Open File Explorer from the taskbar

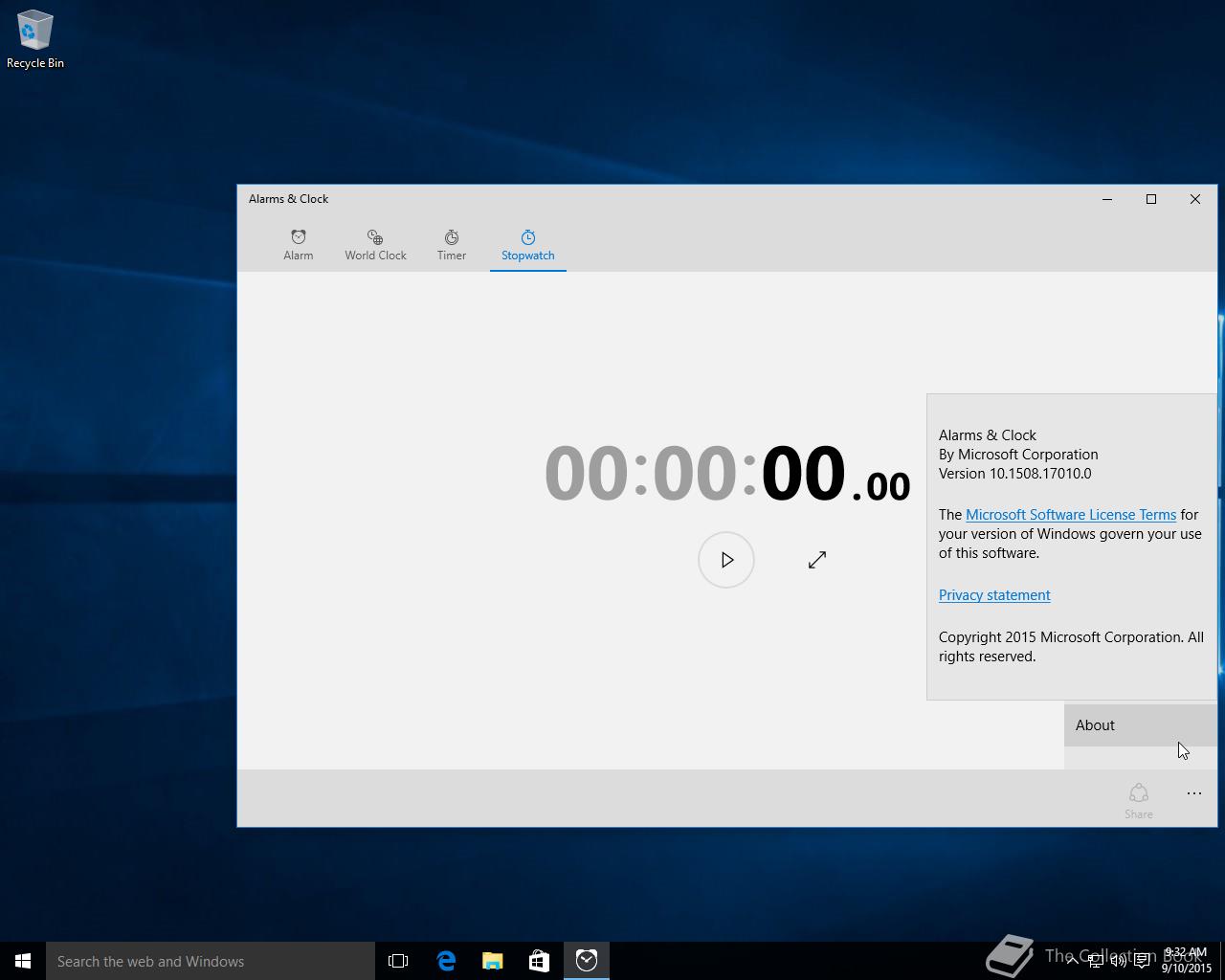click(493, 961)
